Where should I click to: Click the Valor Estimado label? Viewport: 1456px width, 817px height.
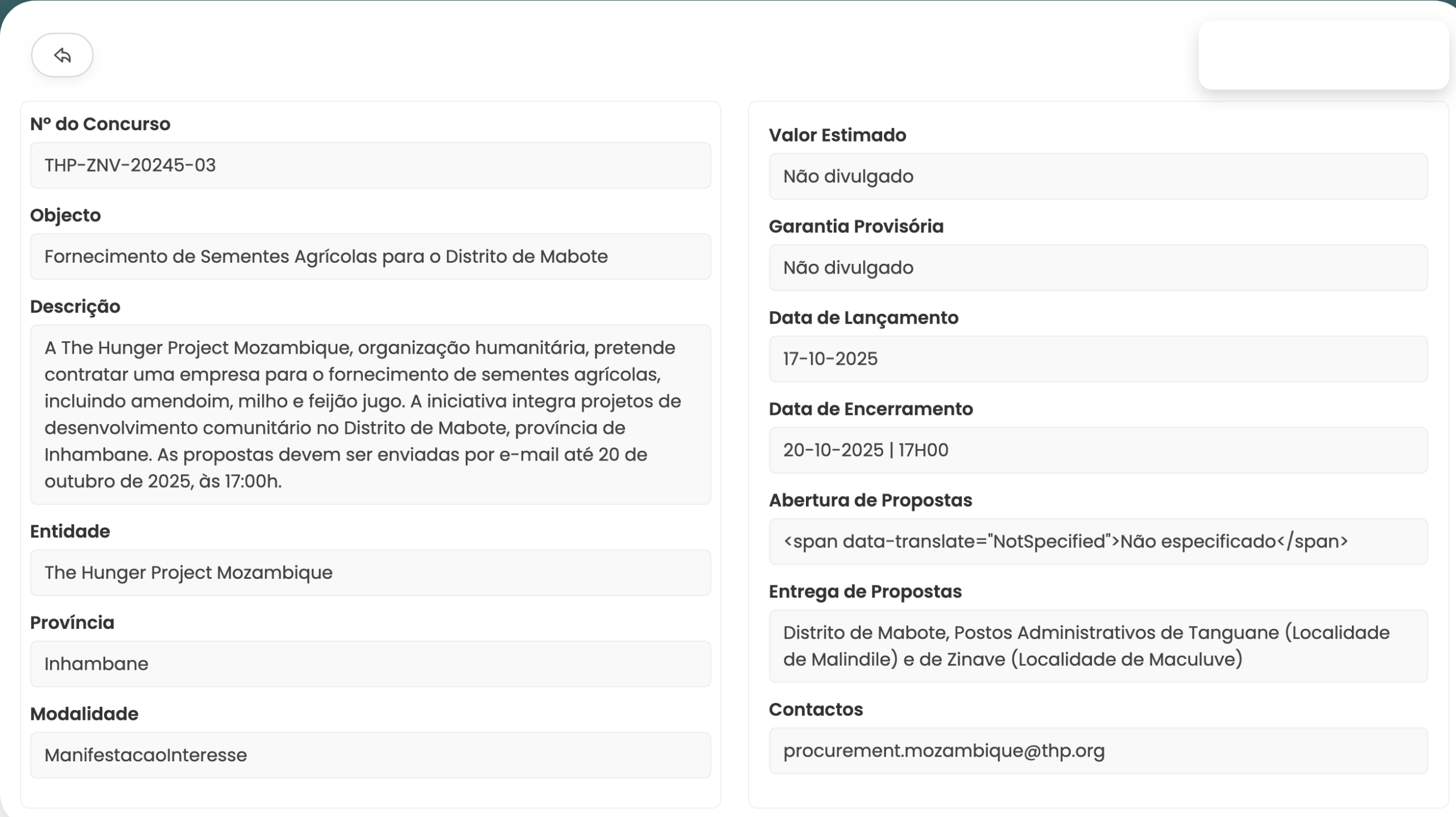pos(837,135)
